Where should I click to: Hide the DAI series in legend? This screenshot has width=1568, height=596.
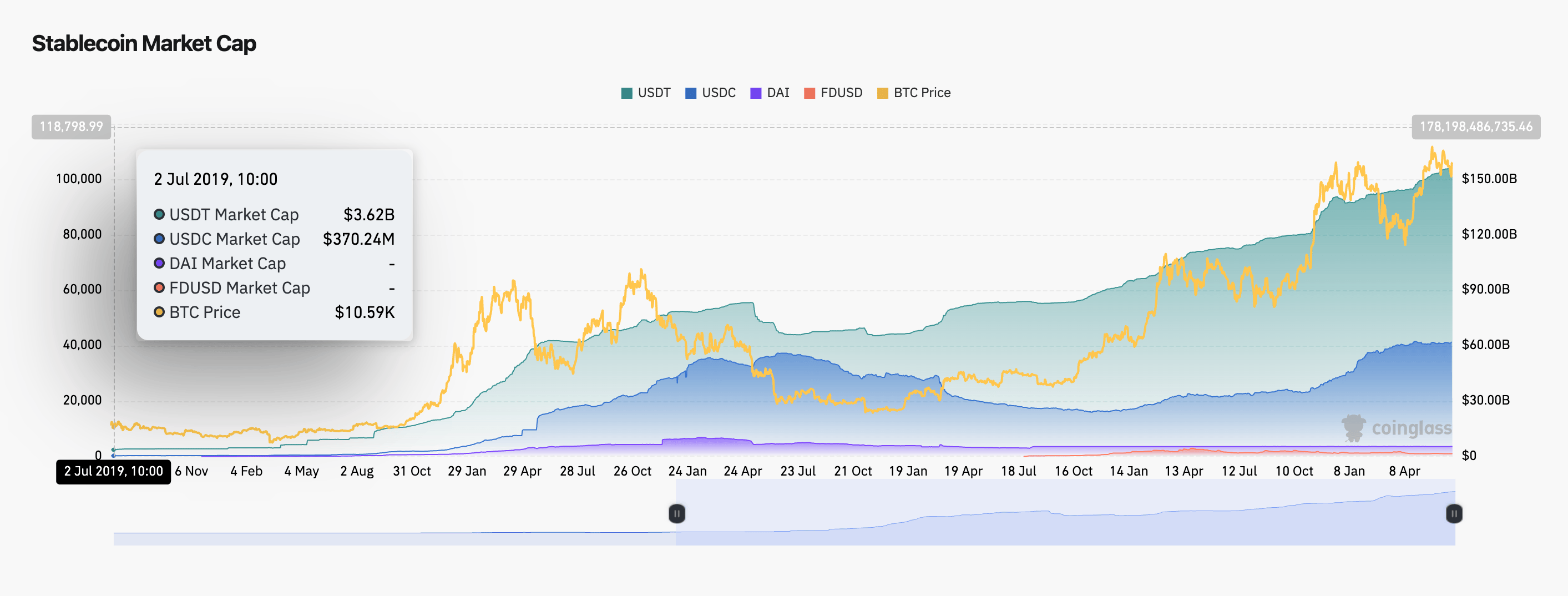coord(770,93)
